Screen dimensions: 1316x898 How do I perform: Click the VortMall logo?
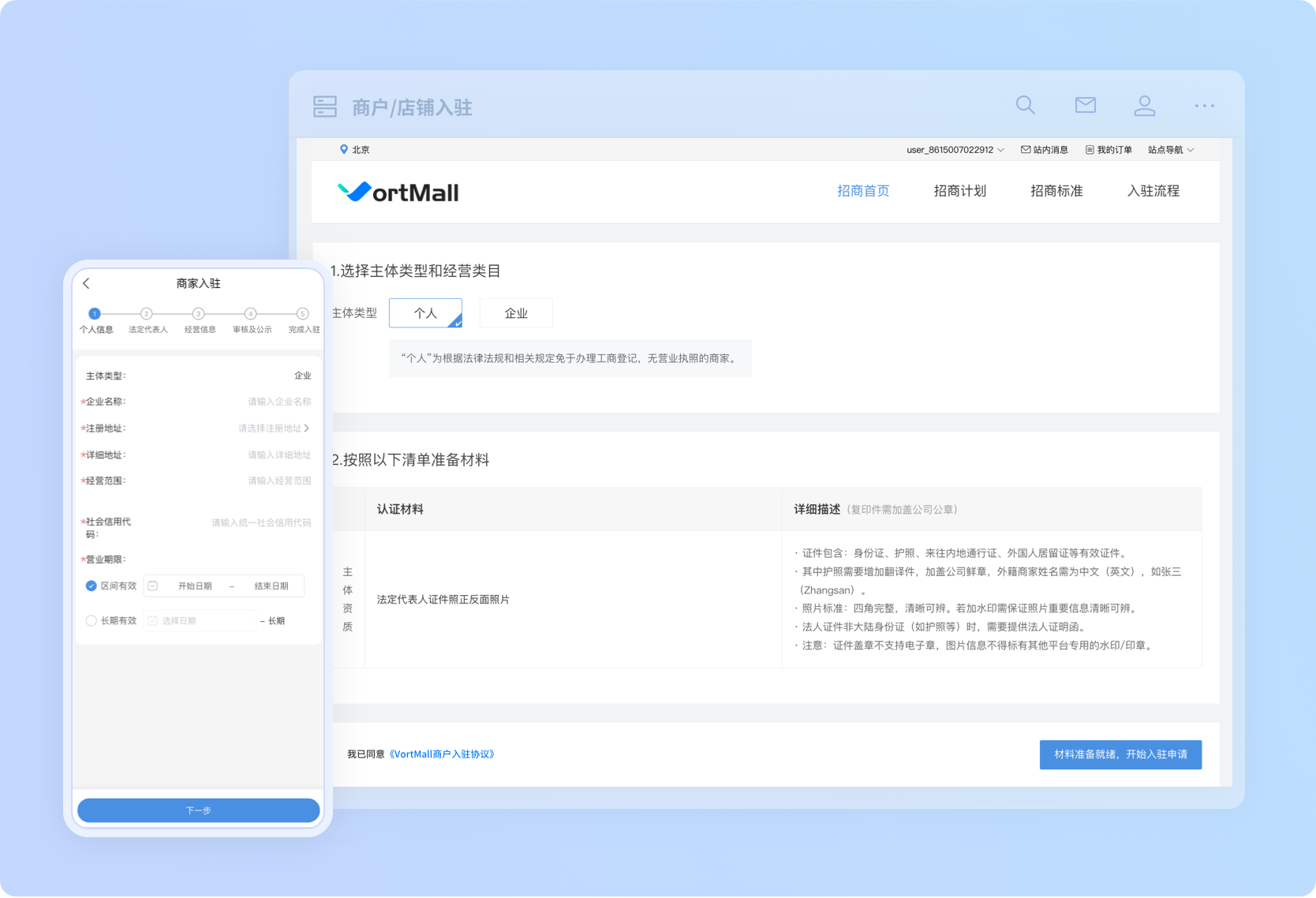point(398,192)
